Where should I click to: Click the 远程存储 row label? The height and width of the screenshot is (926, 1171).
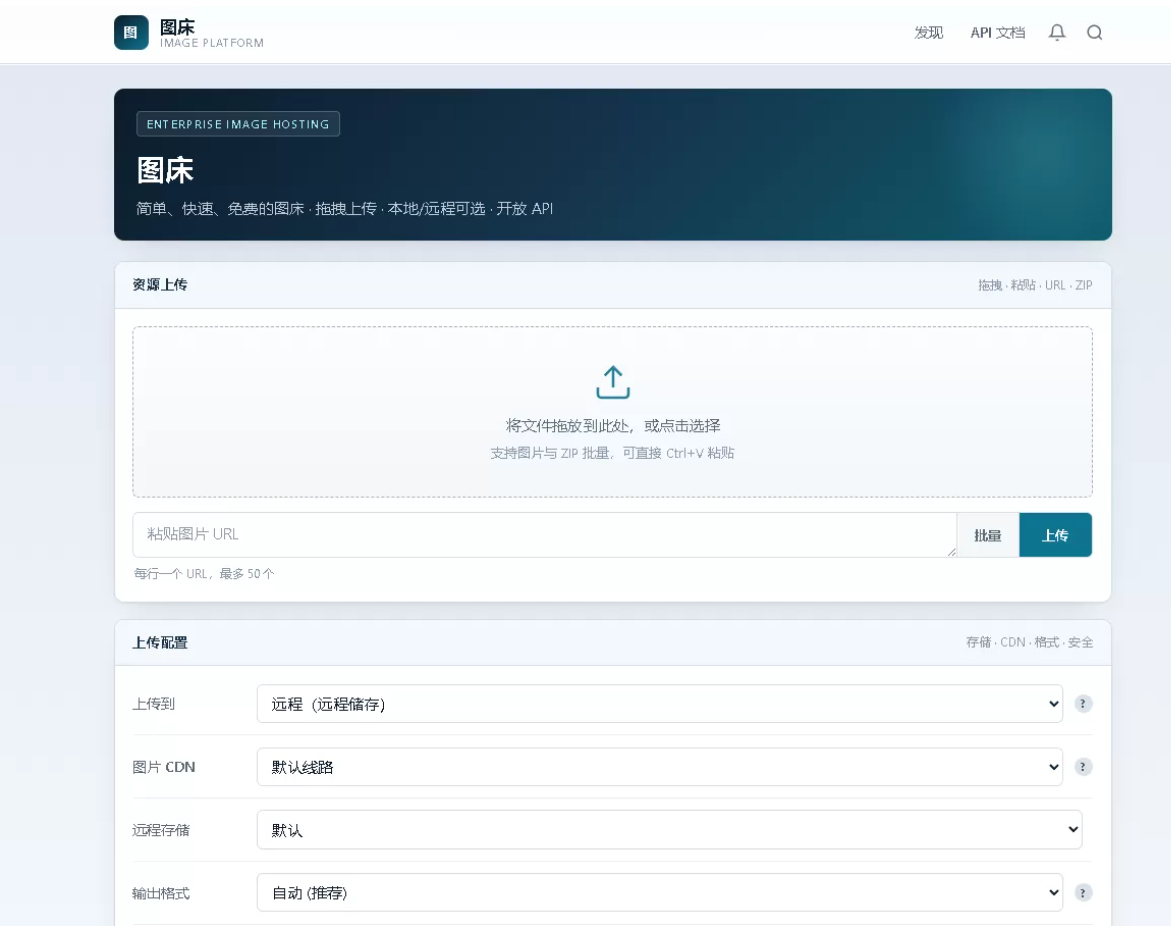[x=161, y=830]
